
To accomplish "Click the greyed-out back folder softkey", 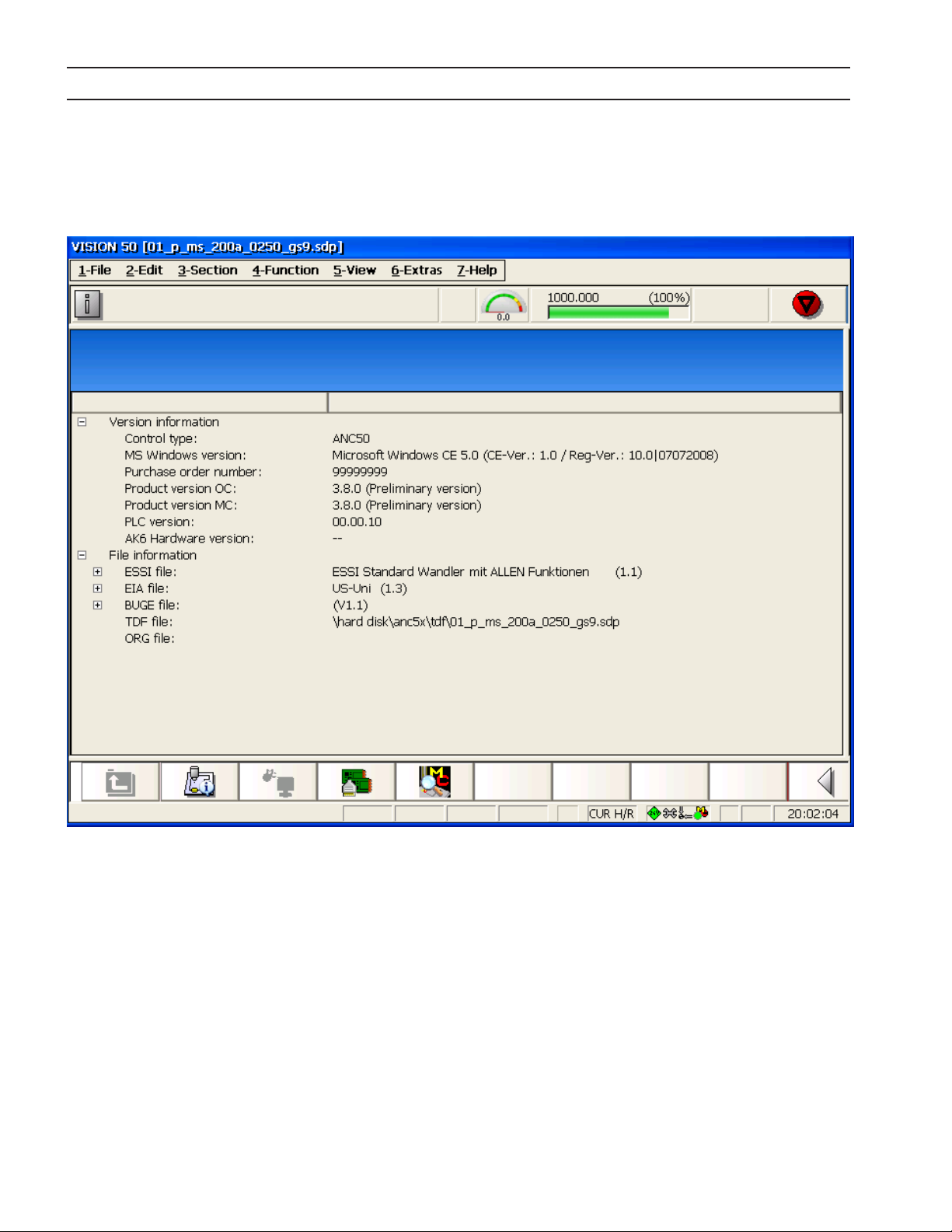I will pyautogui.click(x=120, y=782).
